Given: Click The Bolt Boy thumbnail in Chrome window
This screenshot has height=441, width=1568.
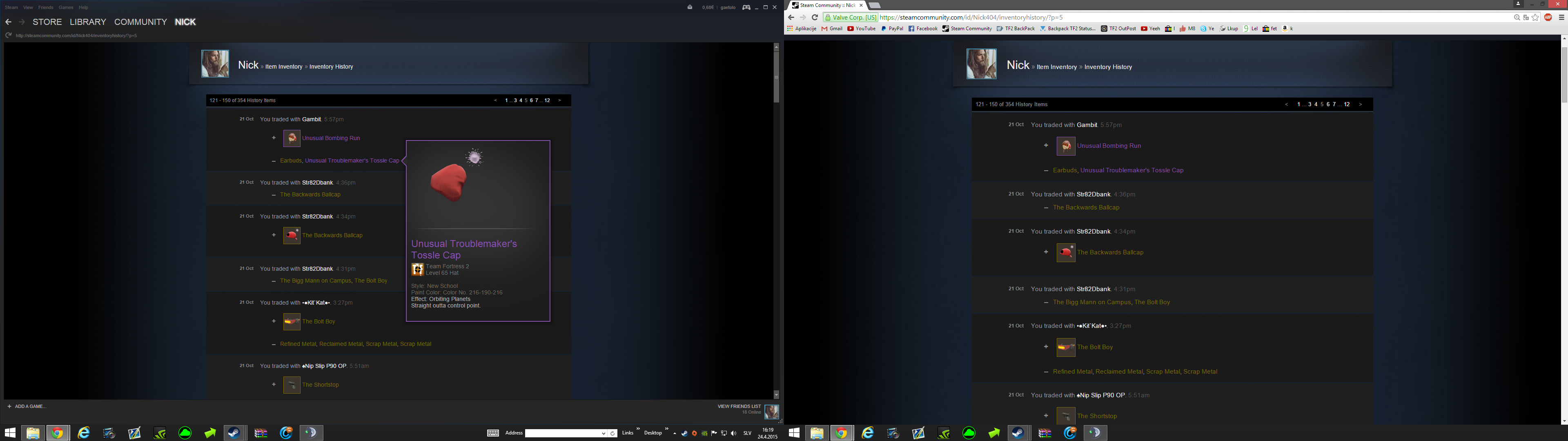Looking at the screenshot, I should [x=1066, y=347].
